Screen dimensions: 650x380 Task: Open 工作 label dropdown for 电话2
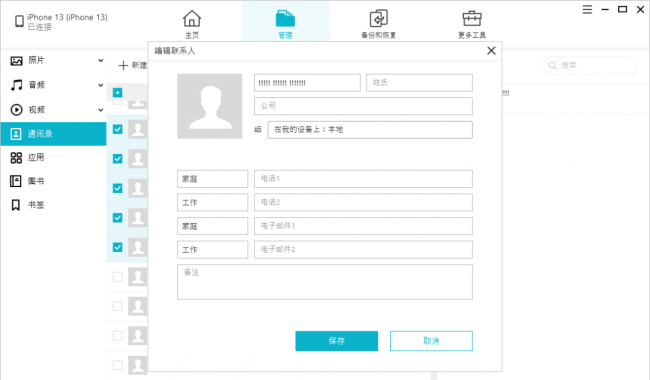tap(212, 203)
